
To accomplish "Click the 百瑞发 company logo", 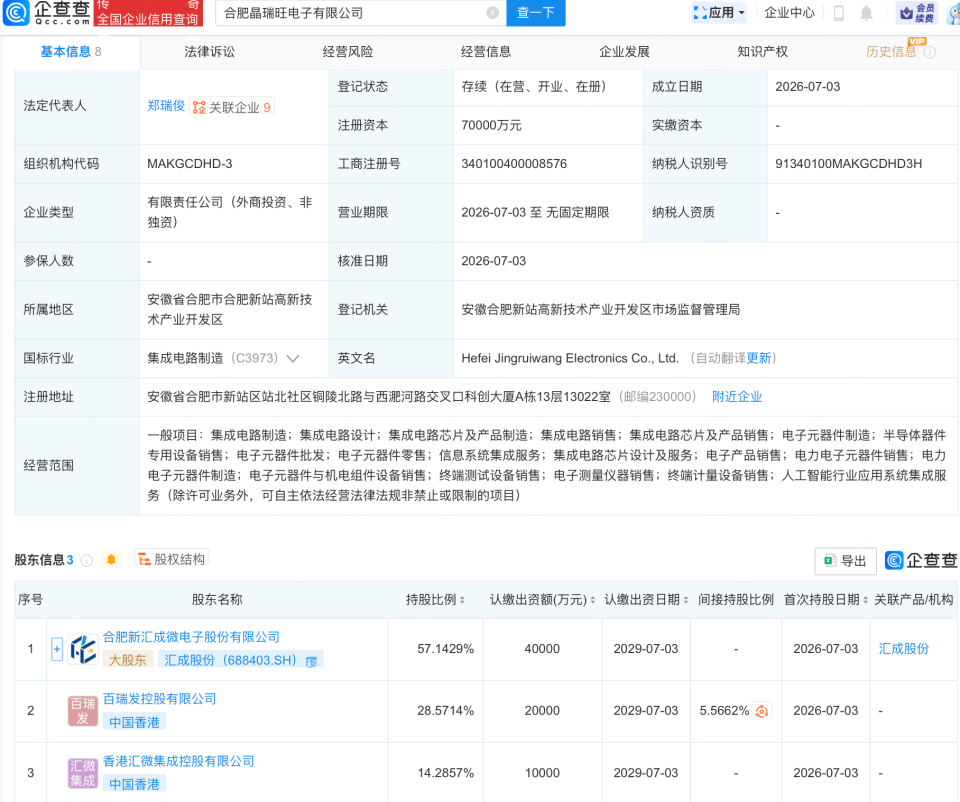I will tap(83, 711).
